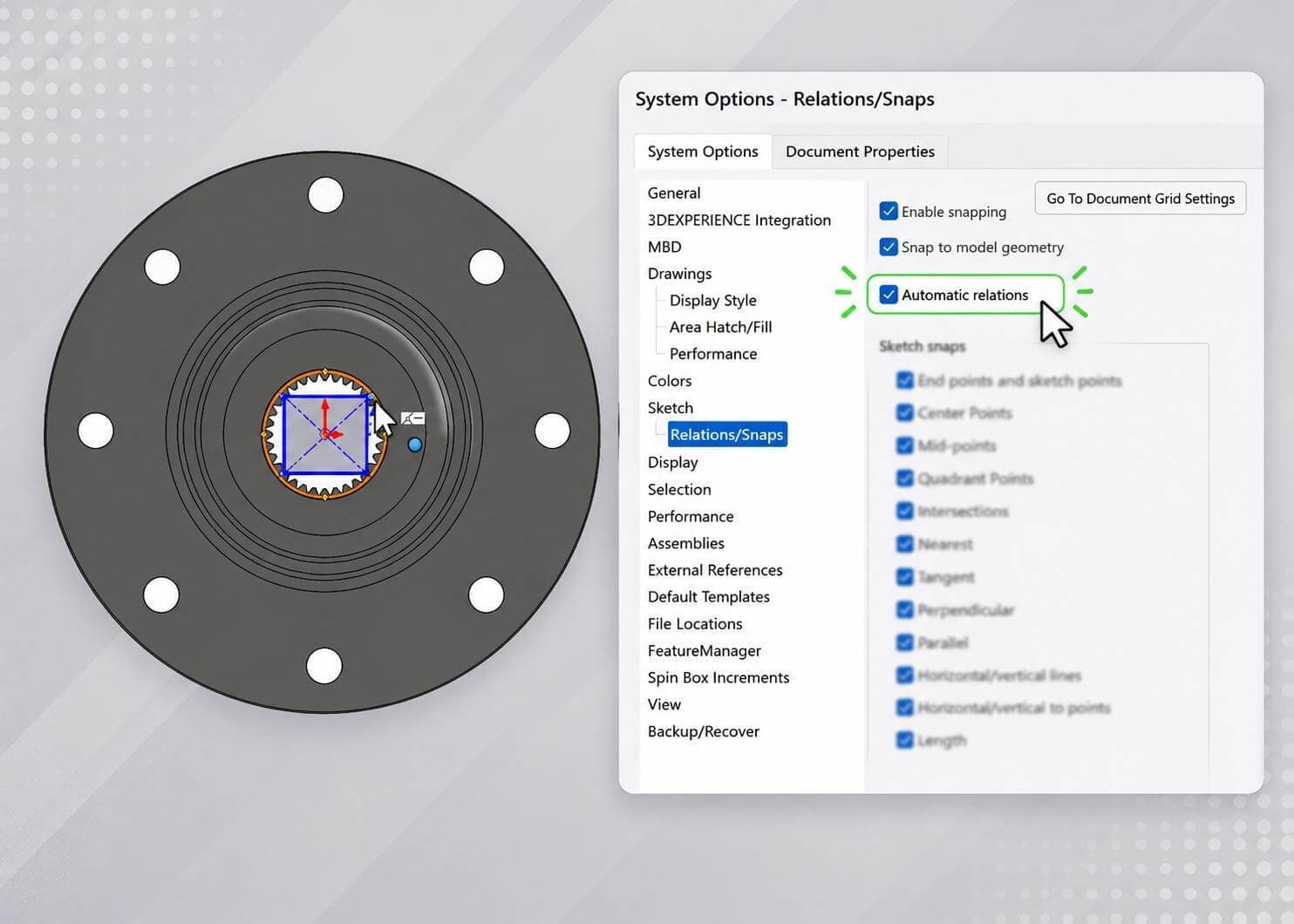1294x924 pixels.
Task: Select Default Templates in the tree
Action: 709,597
